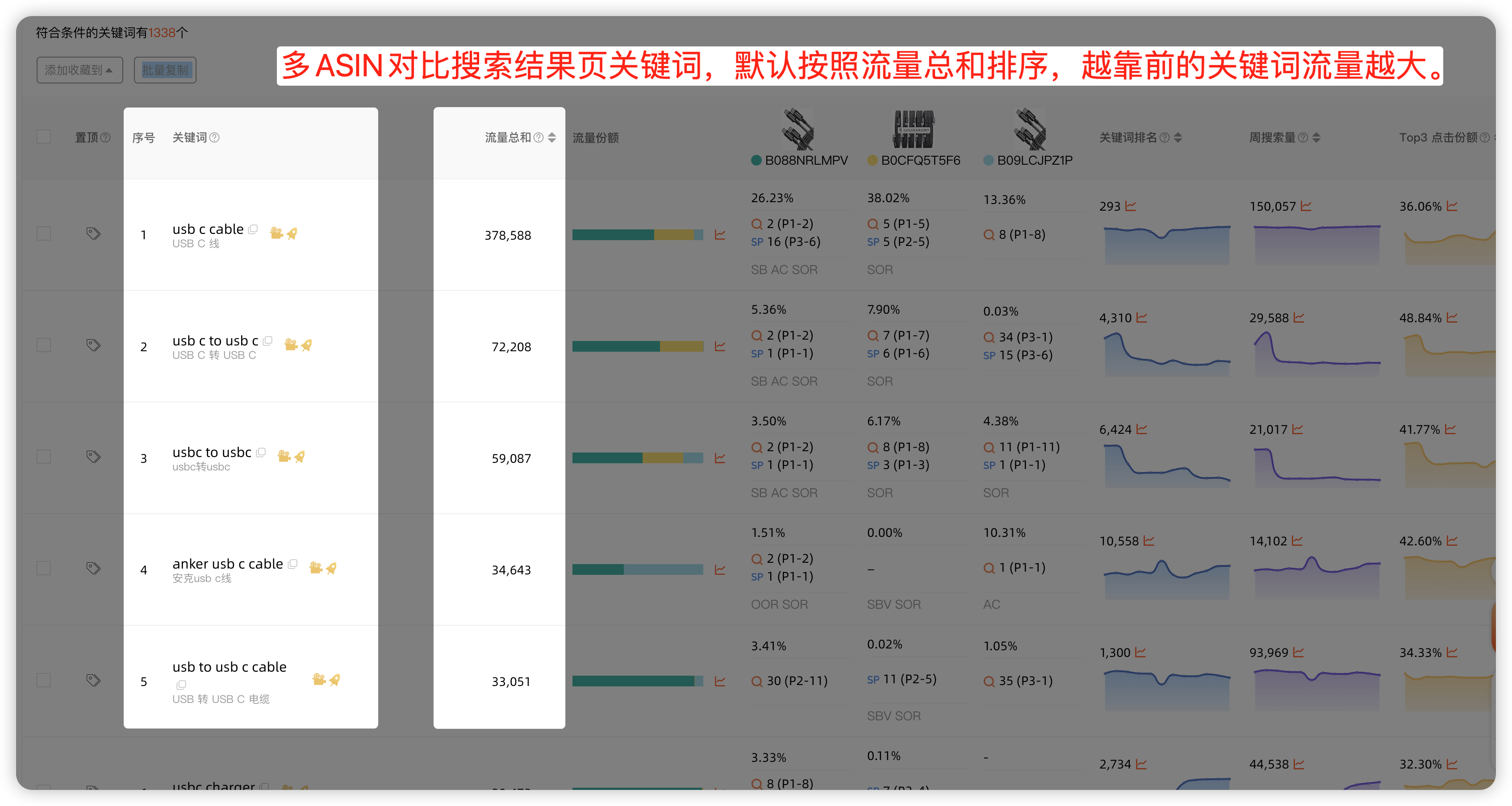Click traffic share bar for anker usb c cable
Viewport: 1512px width, 806px height.
click(x=637, y=569)
